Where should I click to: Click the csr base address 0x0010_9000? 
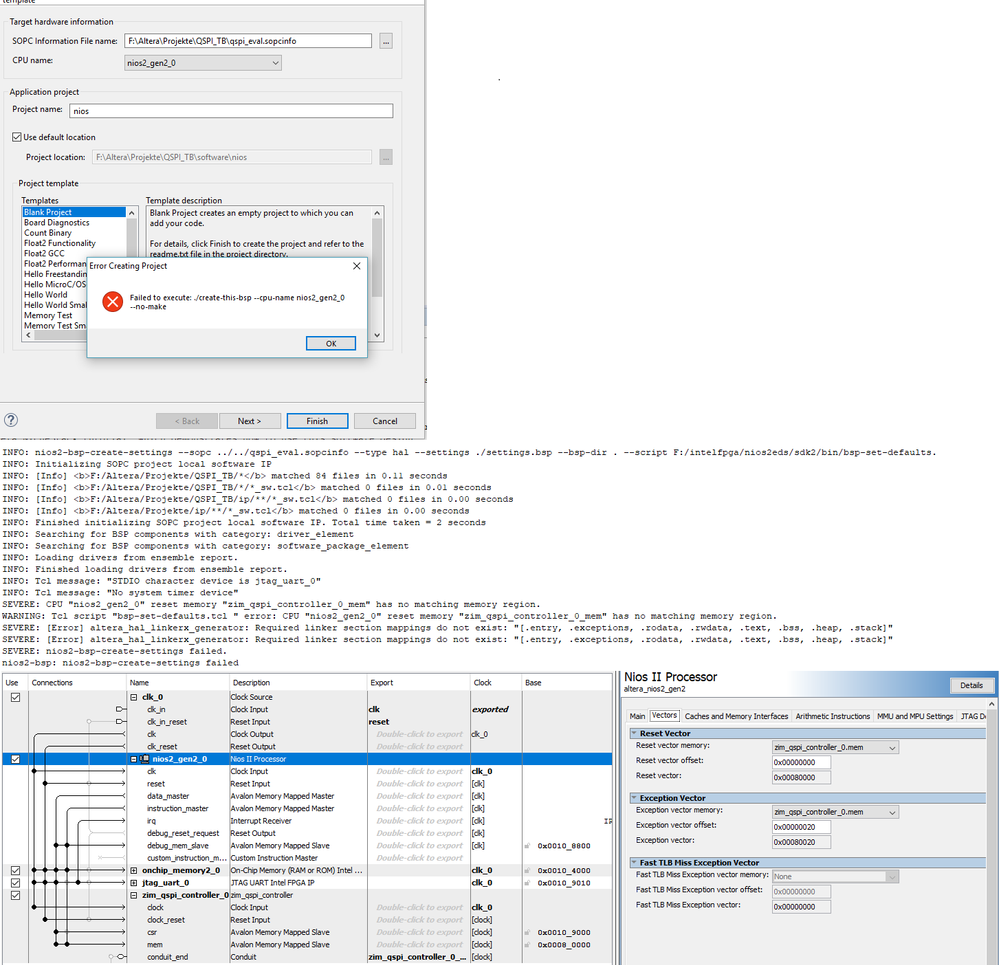point(563,933)
